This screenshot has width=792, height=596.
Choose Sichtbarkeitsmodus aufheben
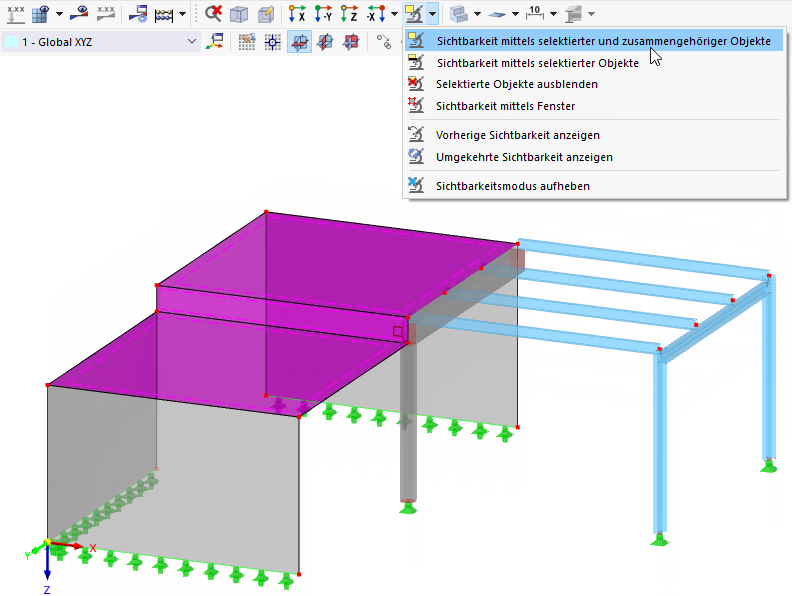coord(594,186)
